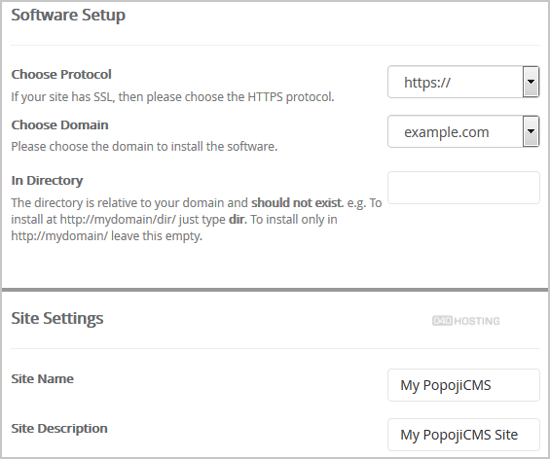Click the example.com domain select box
The image size is (550, 459).
(x=463, y=131)
